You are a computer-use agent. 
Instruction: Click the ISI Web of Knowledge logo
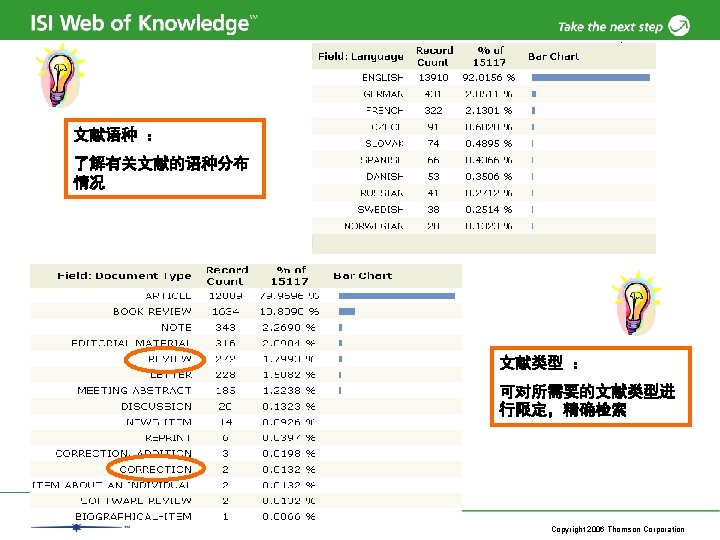coord(143,23)
